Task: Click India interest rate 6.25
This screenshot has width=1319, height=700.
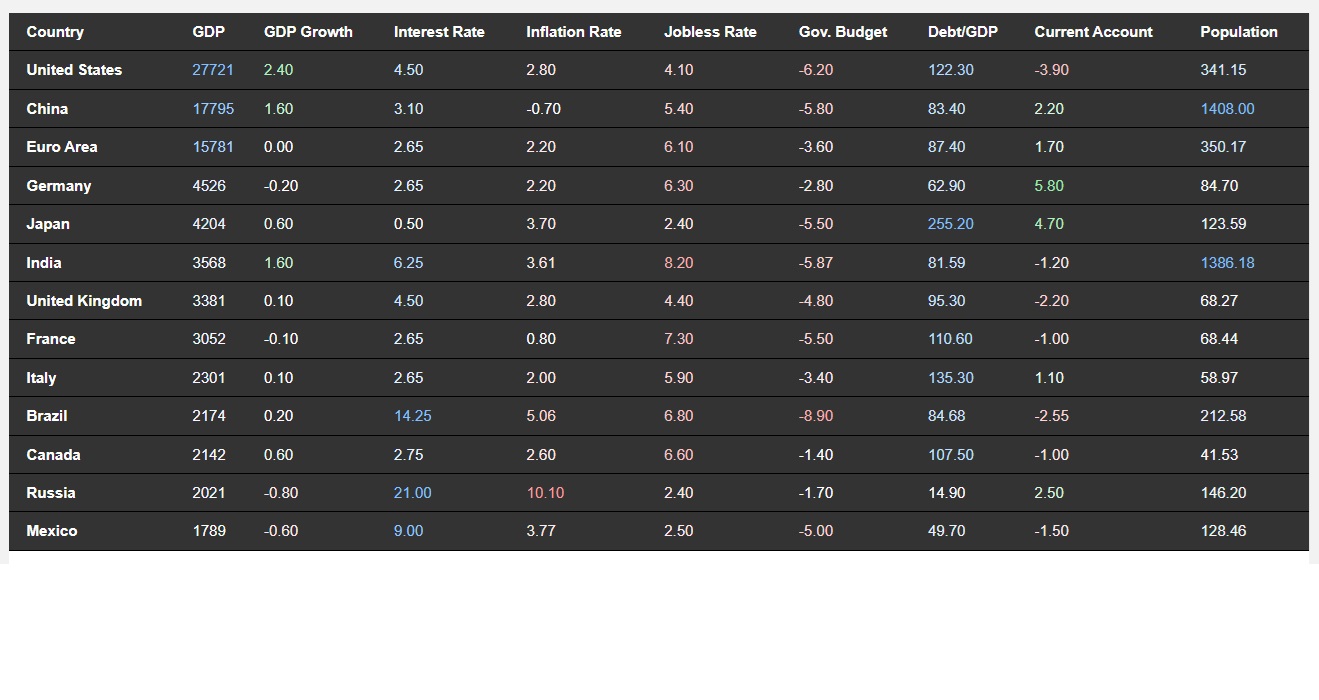Action: tap(408, 263)
